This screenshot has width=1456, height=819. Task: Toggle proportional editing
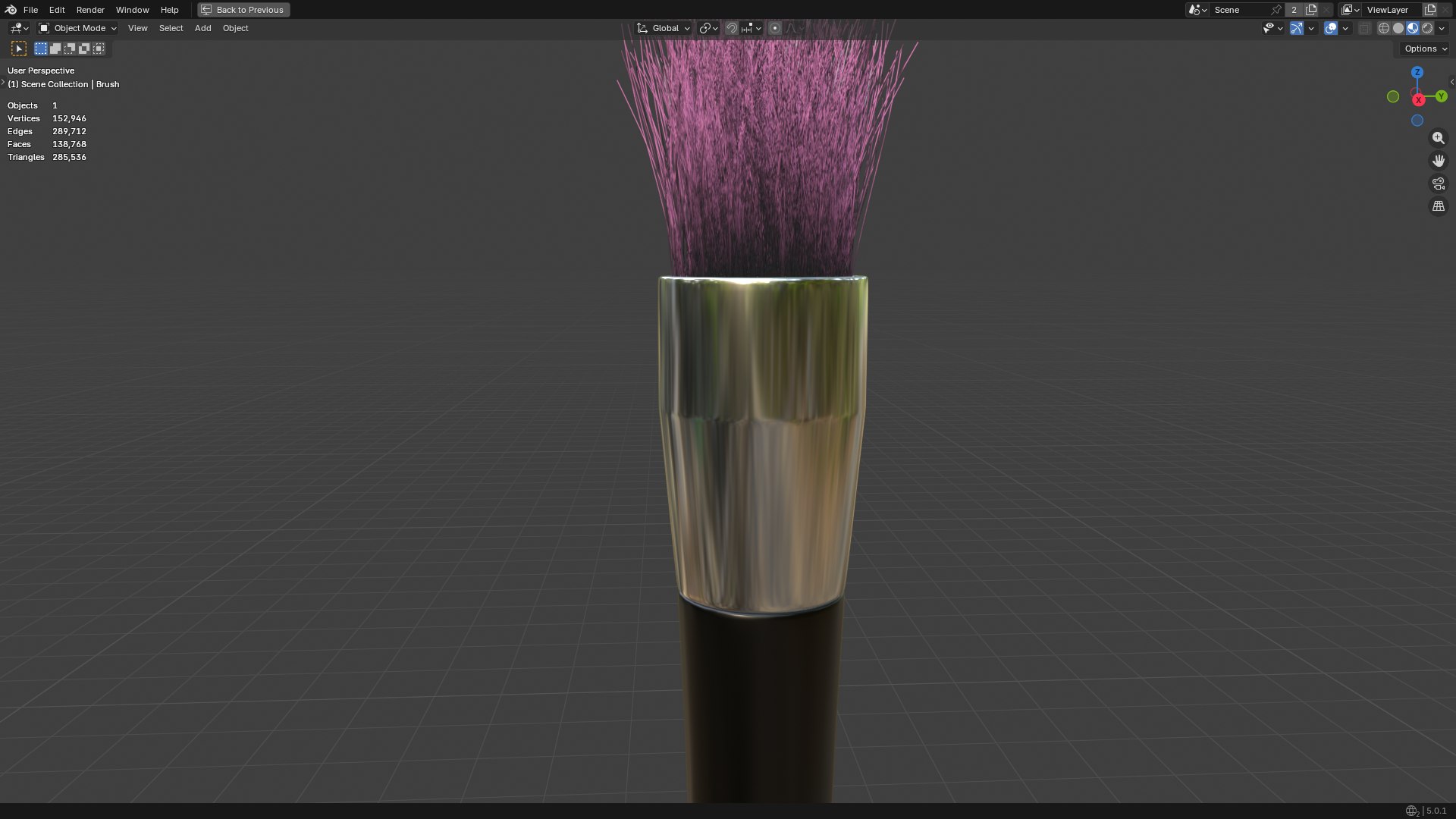[774, 28]
